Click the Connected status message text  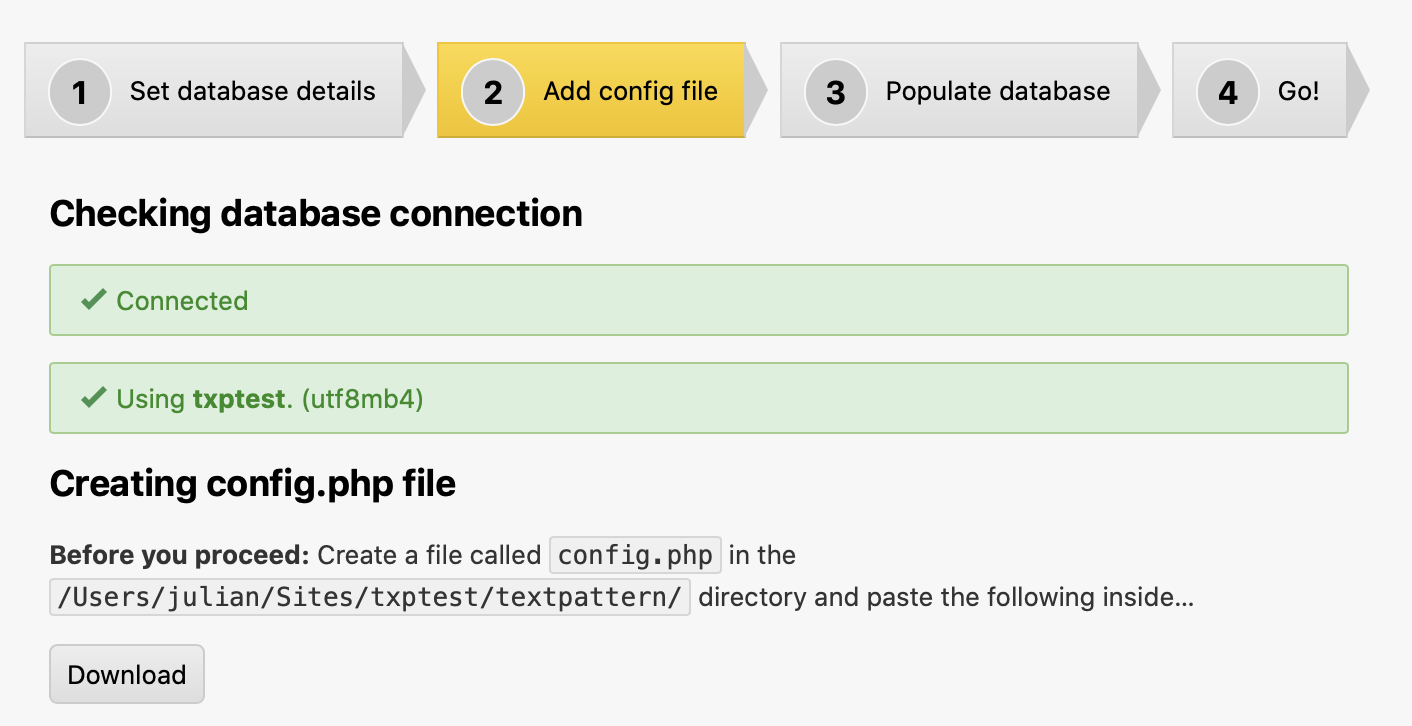point(182,301)
